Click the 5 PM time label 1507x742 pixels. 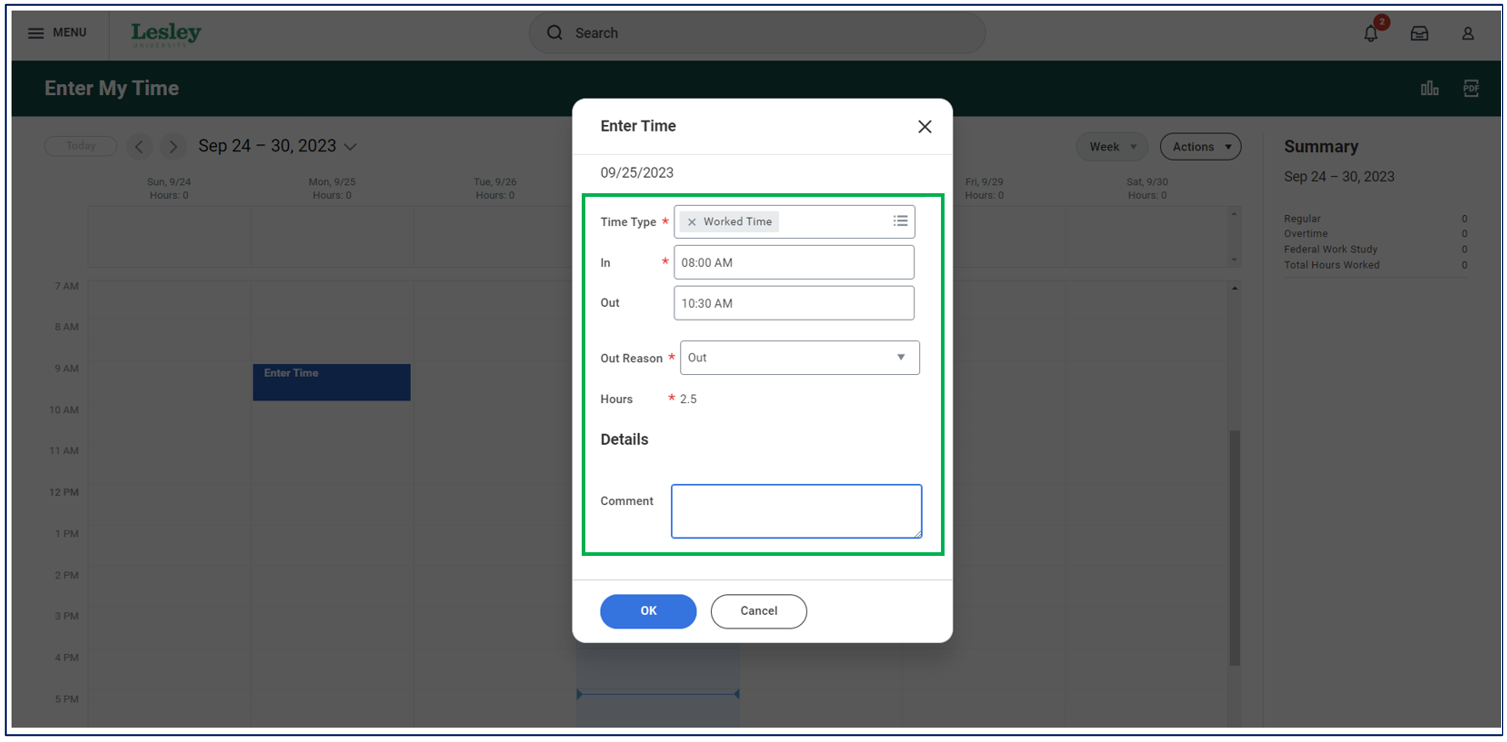coord(66,699)
